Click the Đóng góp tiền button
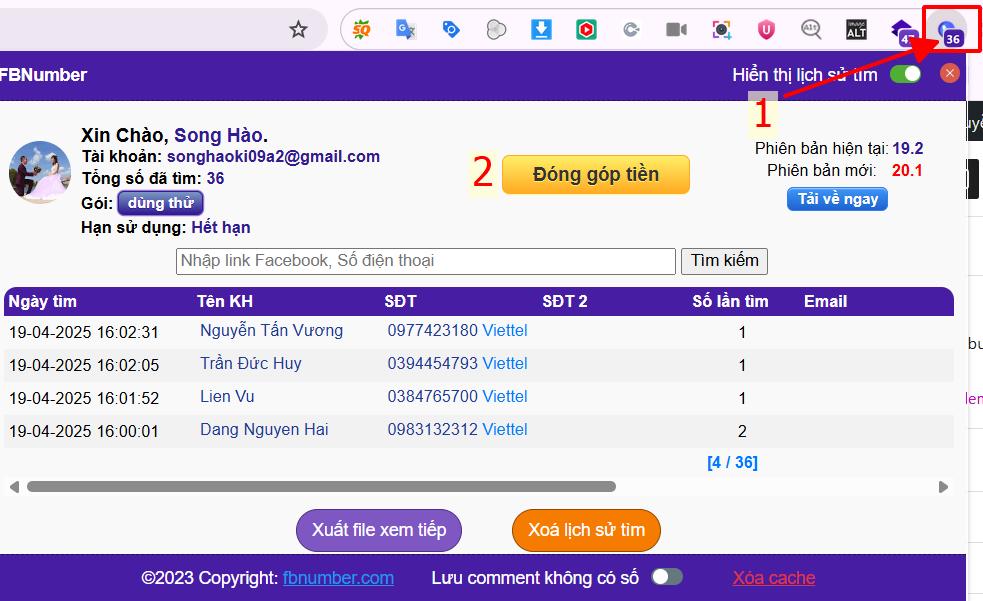Screen dimensions: 983x601 (x=596, y=174)
